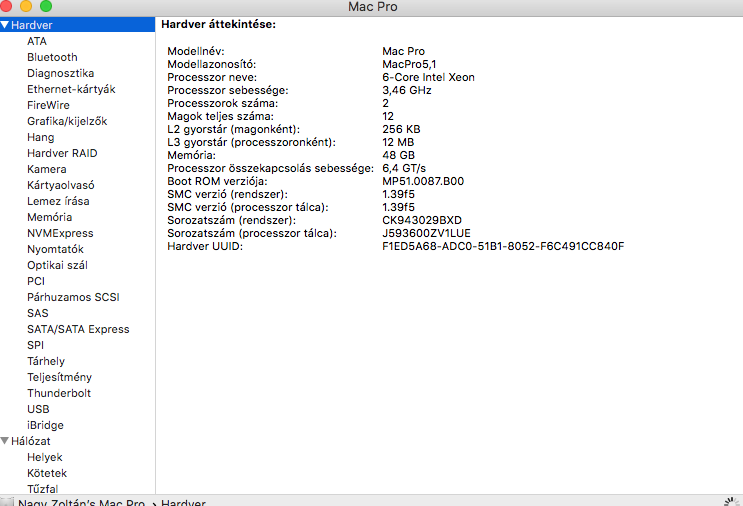The image size is (743, 506).
Task: Select Párhuzamos SCSI in the sidebar
Action: (73, 297)
